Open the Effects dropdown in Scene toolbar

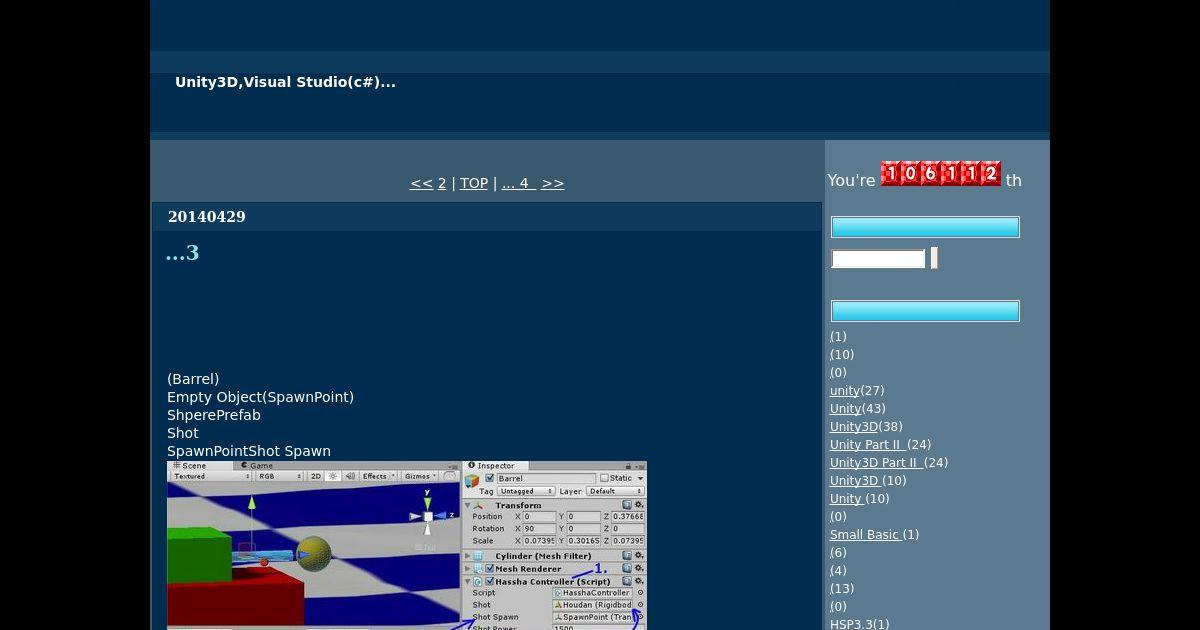pos(376,476)
